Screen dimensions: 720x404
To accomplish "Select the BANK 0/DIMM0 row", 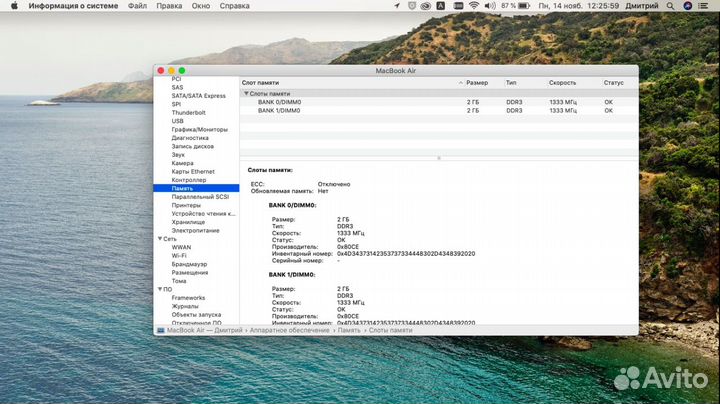I will coord(439,102).
